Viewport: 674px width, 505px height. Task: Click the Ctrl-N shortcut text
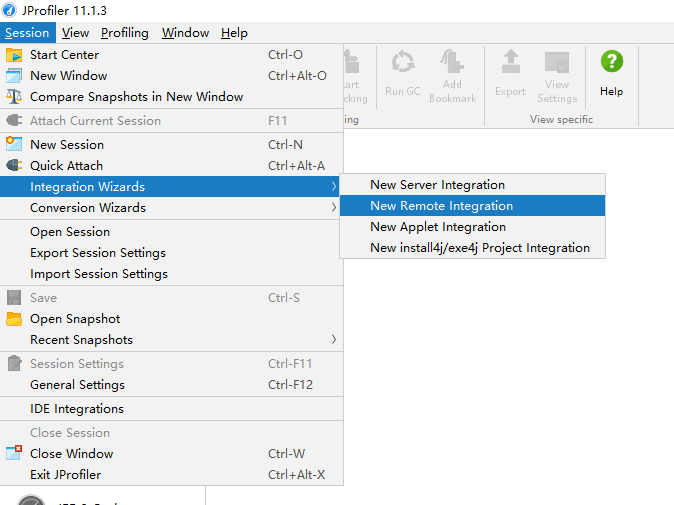pyautogui.click(x=285, y=144)
